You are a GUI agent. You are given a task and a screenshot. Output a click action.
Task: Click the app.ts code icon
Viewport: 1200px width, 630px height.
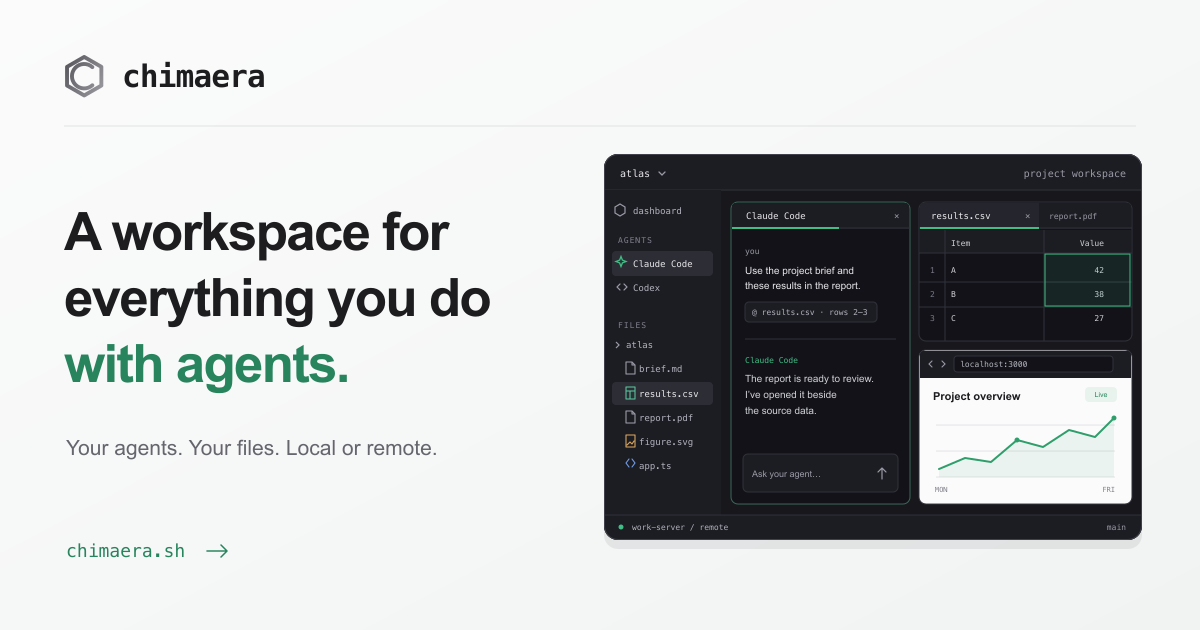[x=630, y=464]
